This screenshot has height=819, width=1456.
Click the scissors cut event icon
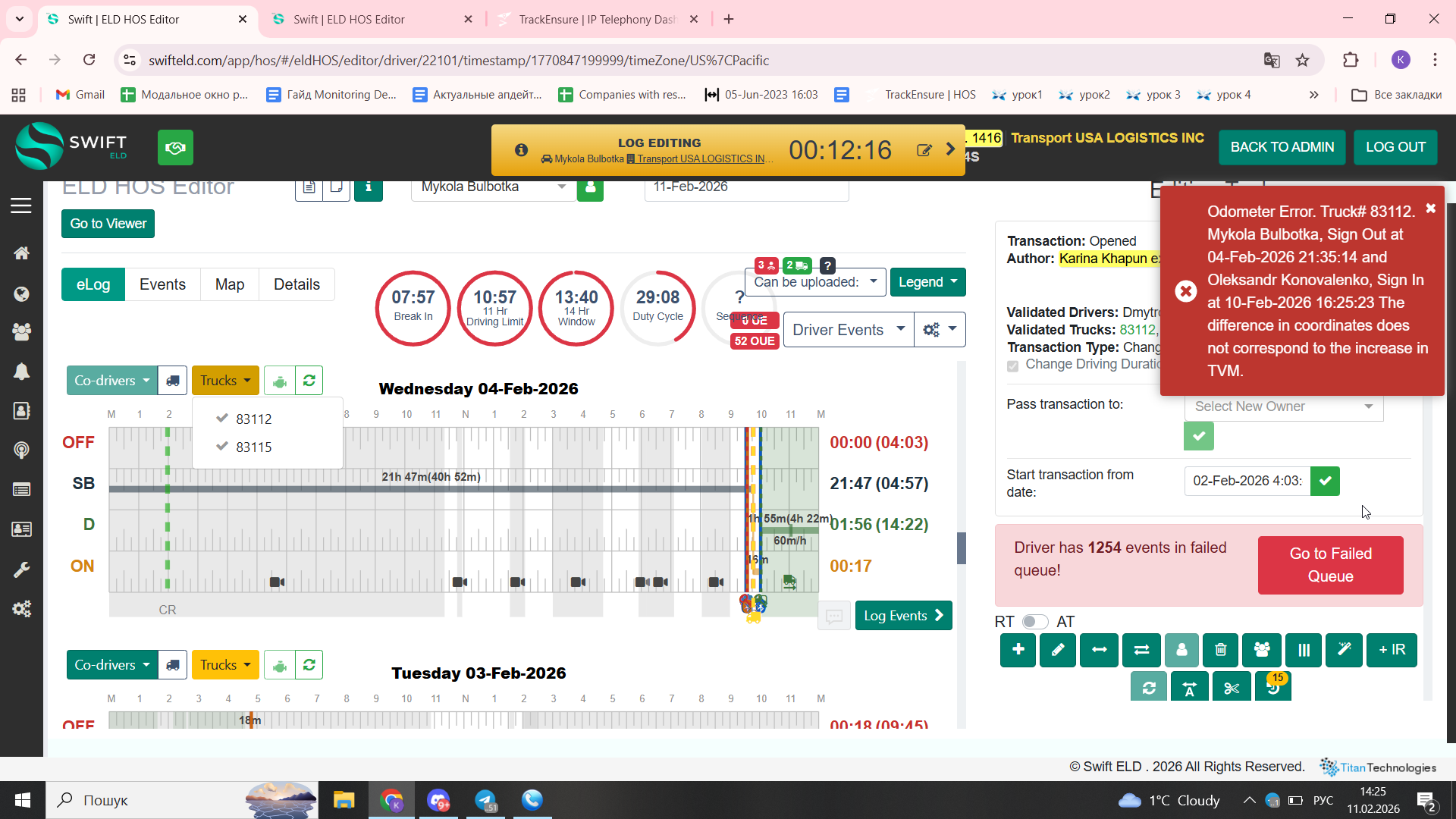point(1231,688)
